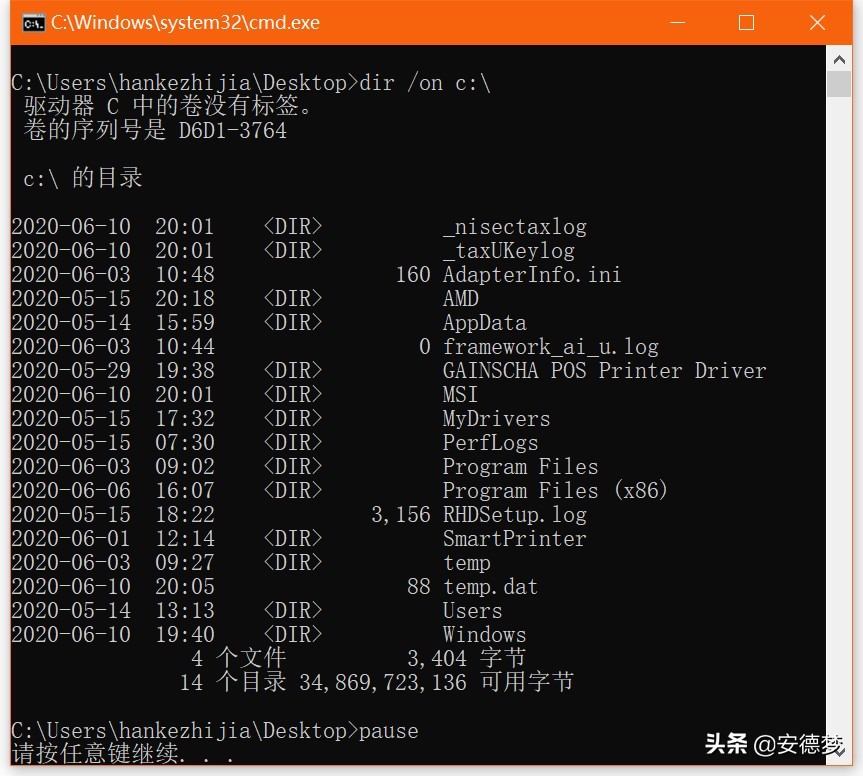Click the file size 160
Viewport: 863px width, 776px height.
[413, 275]
